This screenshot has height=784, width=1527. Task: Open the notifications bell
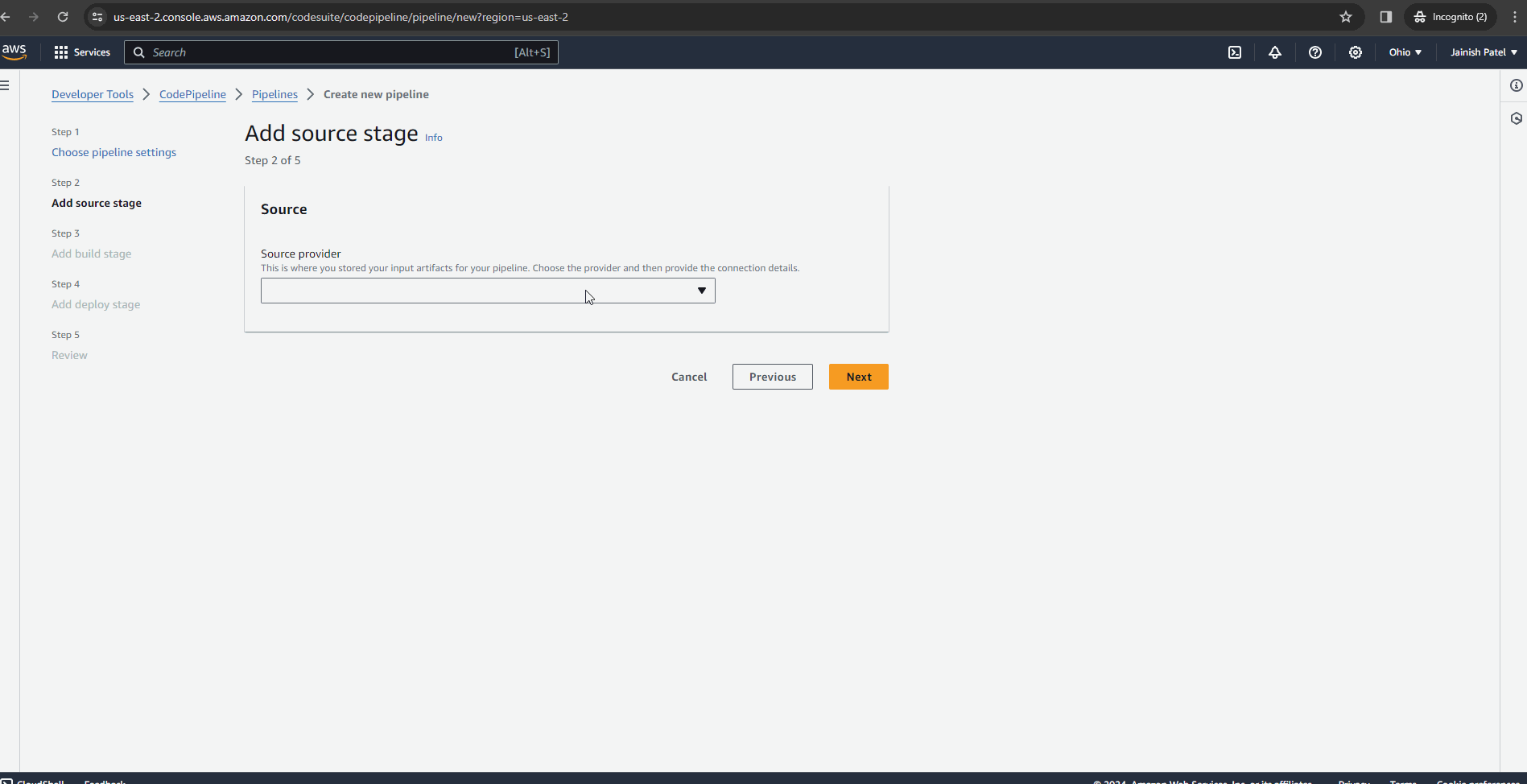[x=1275, y=52]
